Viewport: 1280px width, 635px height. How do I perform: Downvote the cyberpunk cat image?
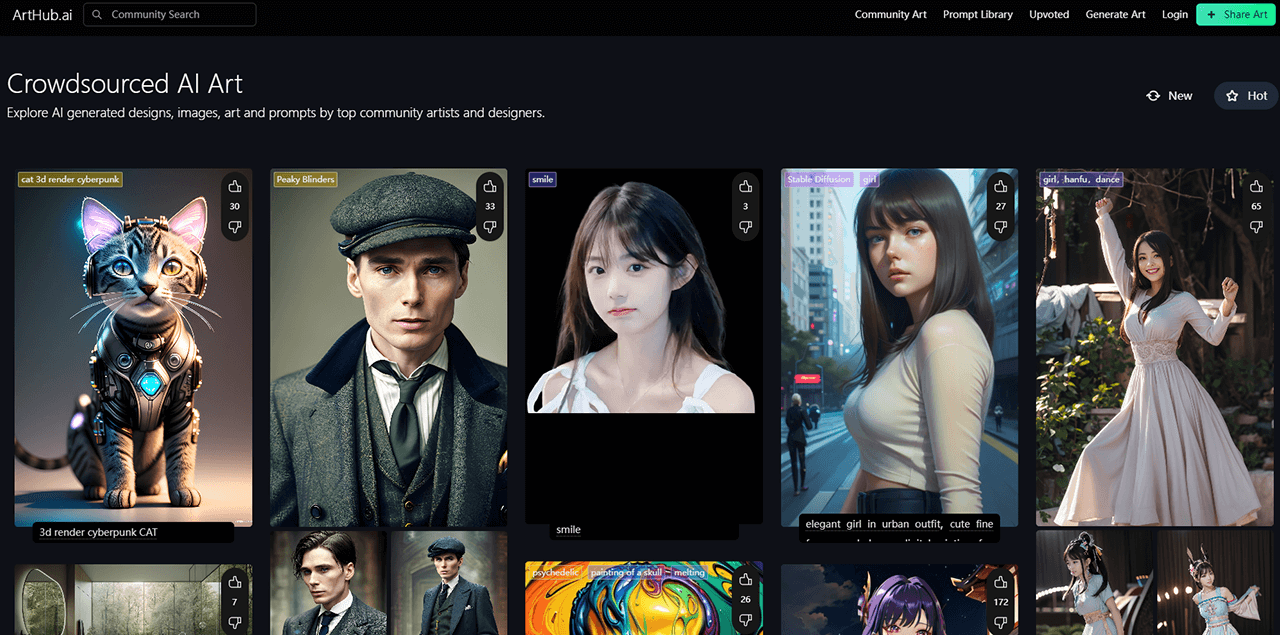235,227
